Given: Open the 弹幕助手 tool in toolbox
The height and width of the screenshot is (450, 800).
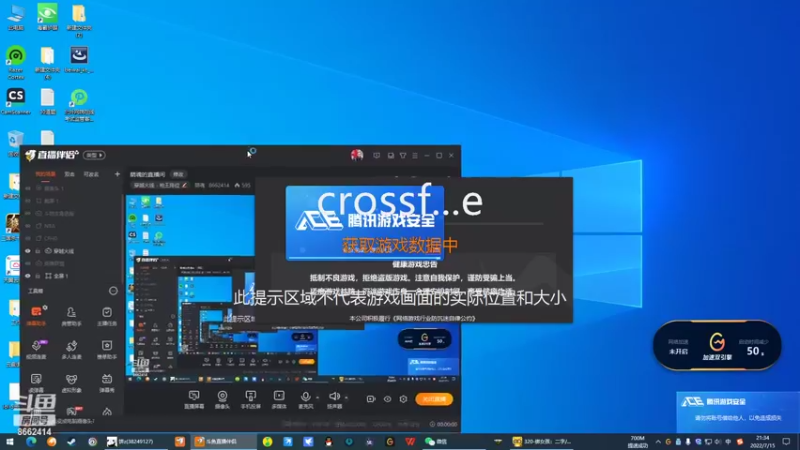Looking at the screenshot, I should (36, 315).
